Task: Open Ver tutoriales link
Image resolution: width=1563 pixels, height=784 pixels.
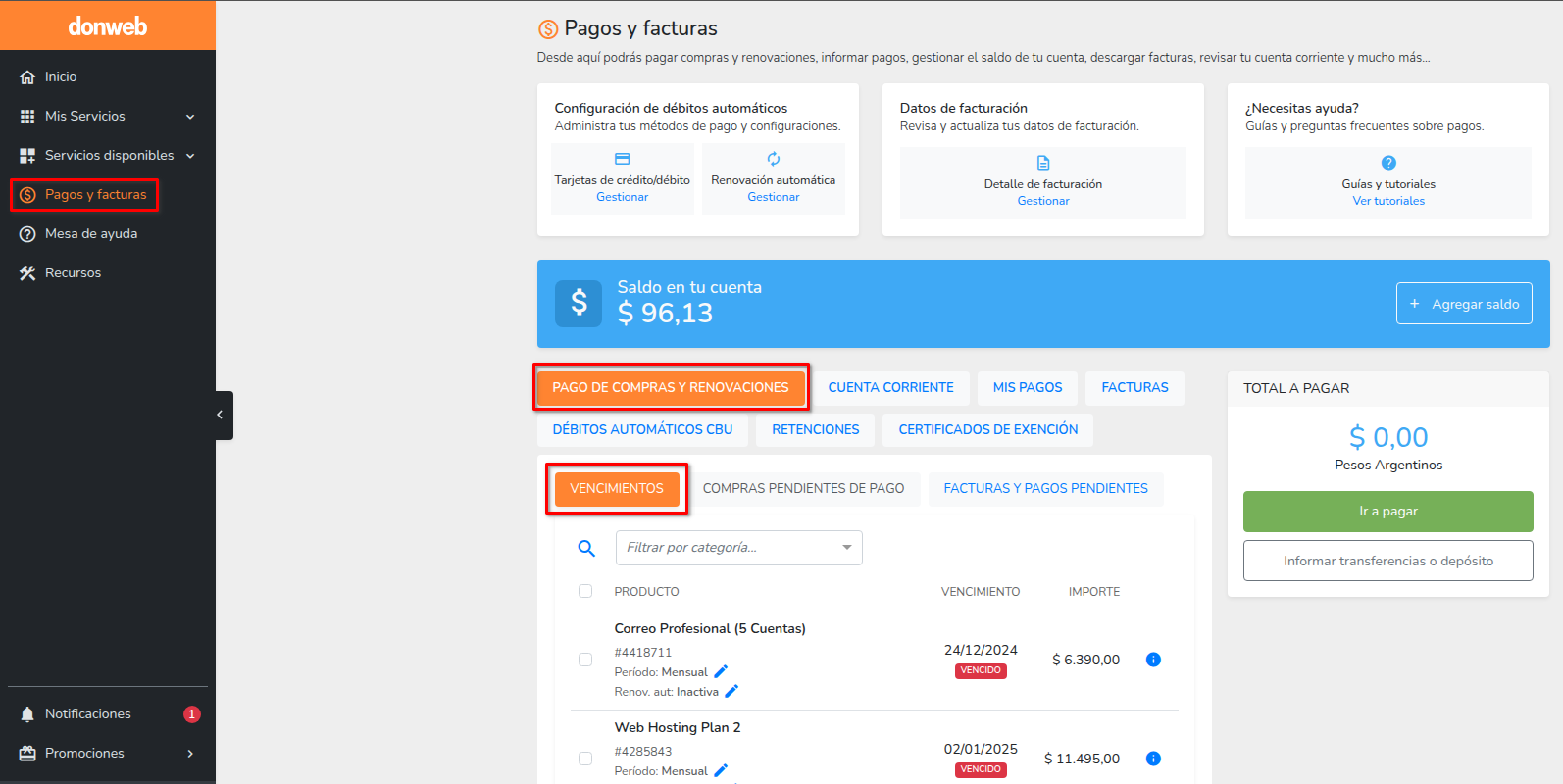Action: pos(1388,201)
